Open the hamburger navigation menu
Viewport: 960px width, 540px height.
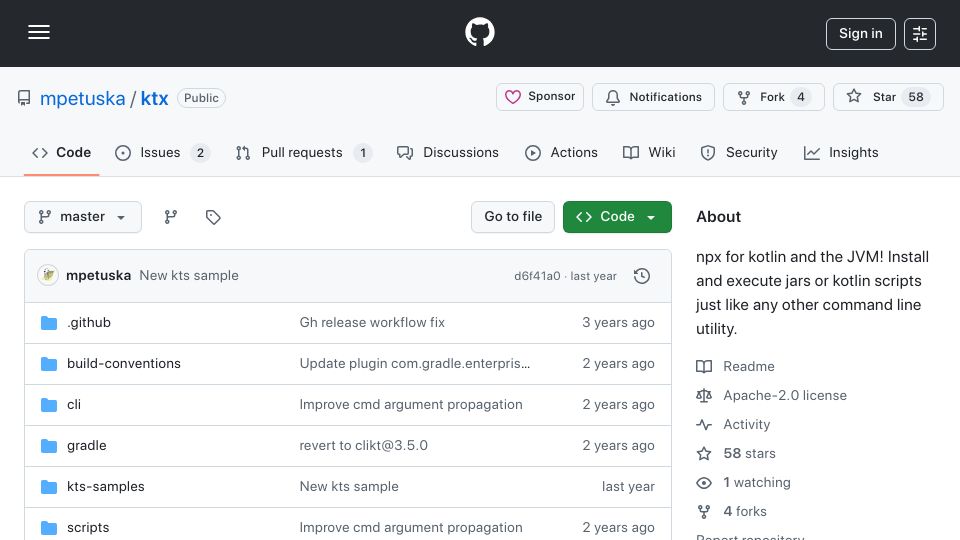pos(39,32)
